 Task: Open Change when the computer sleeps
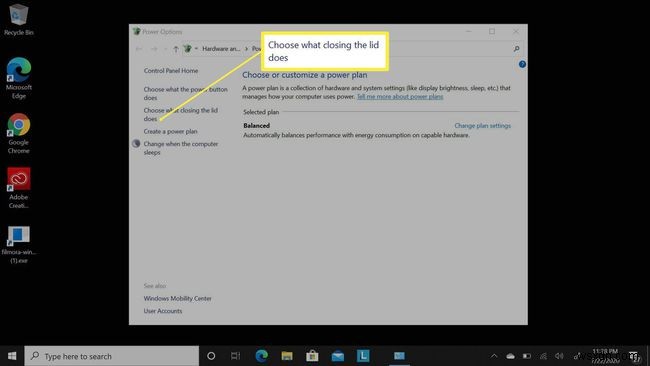pyautogui.click(x=181, y=148)
